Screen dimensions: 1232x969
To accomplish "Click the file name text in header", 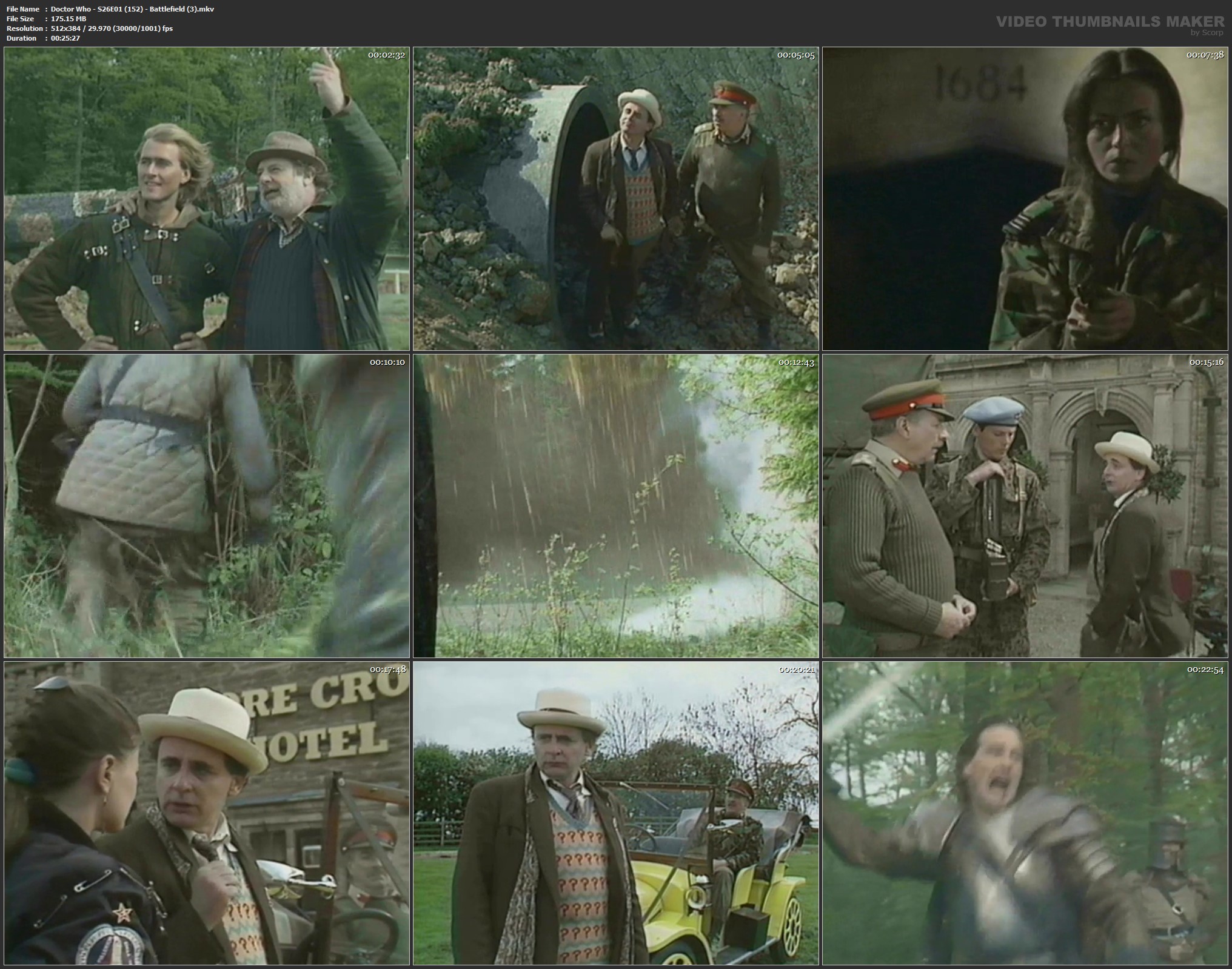I will tap(132, 9).
